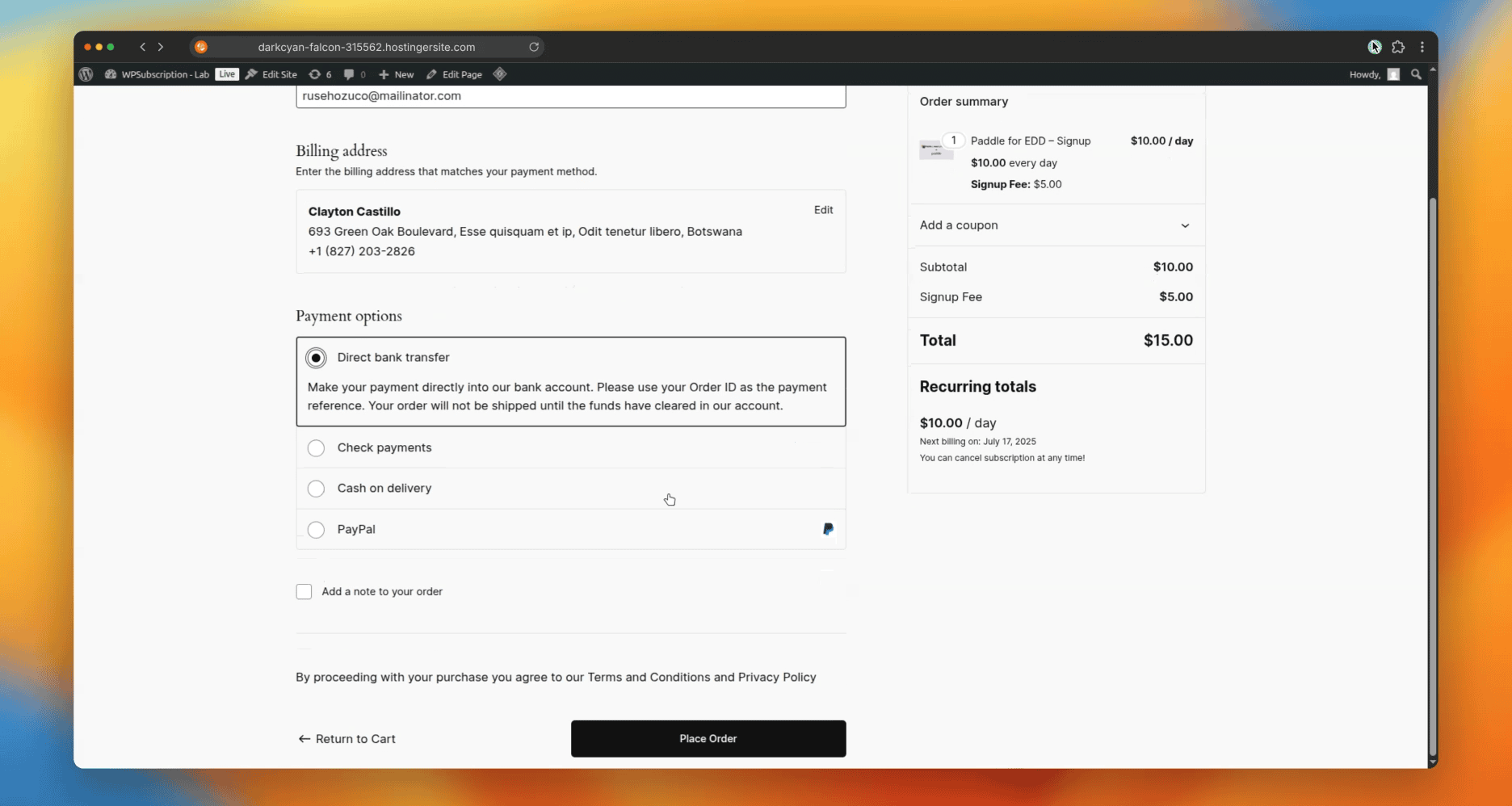
Task: Click the Clayton Castillo billing name
Action: click(x=354, y=212)
